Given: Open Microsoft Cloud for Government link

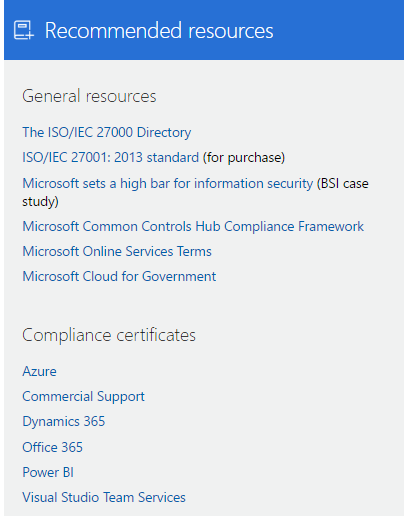Looking at the screenshot, I should click(x=119, y=276).
